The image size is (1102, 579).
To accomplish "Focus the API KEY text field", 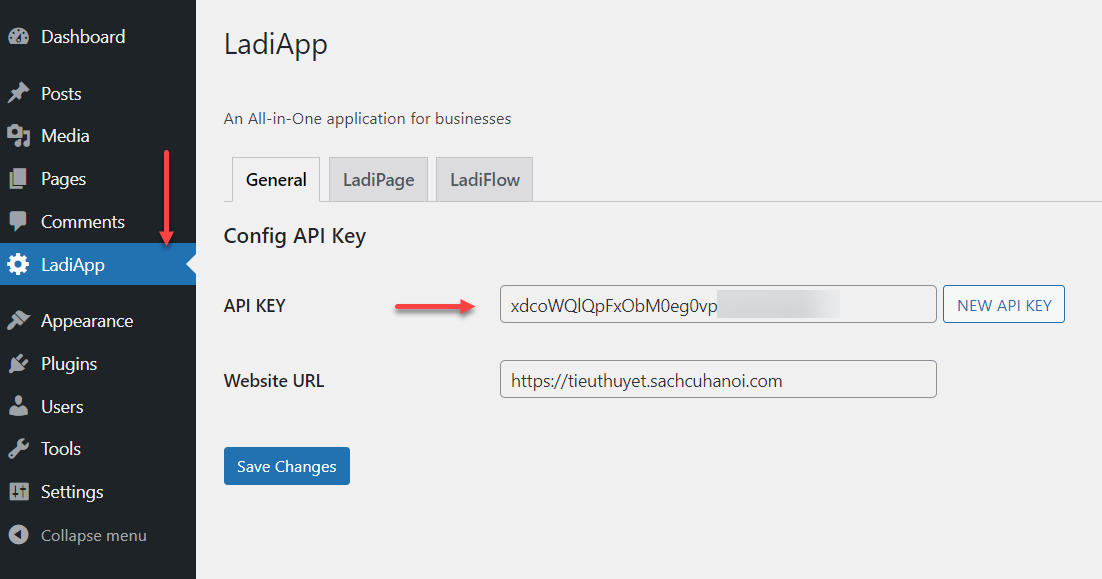I will pyautogui.click(x=717, y=305).
